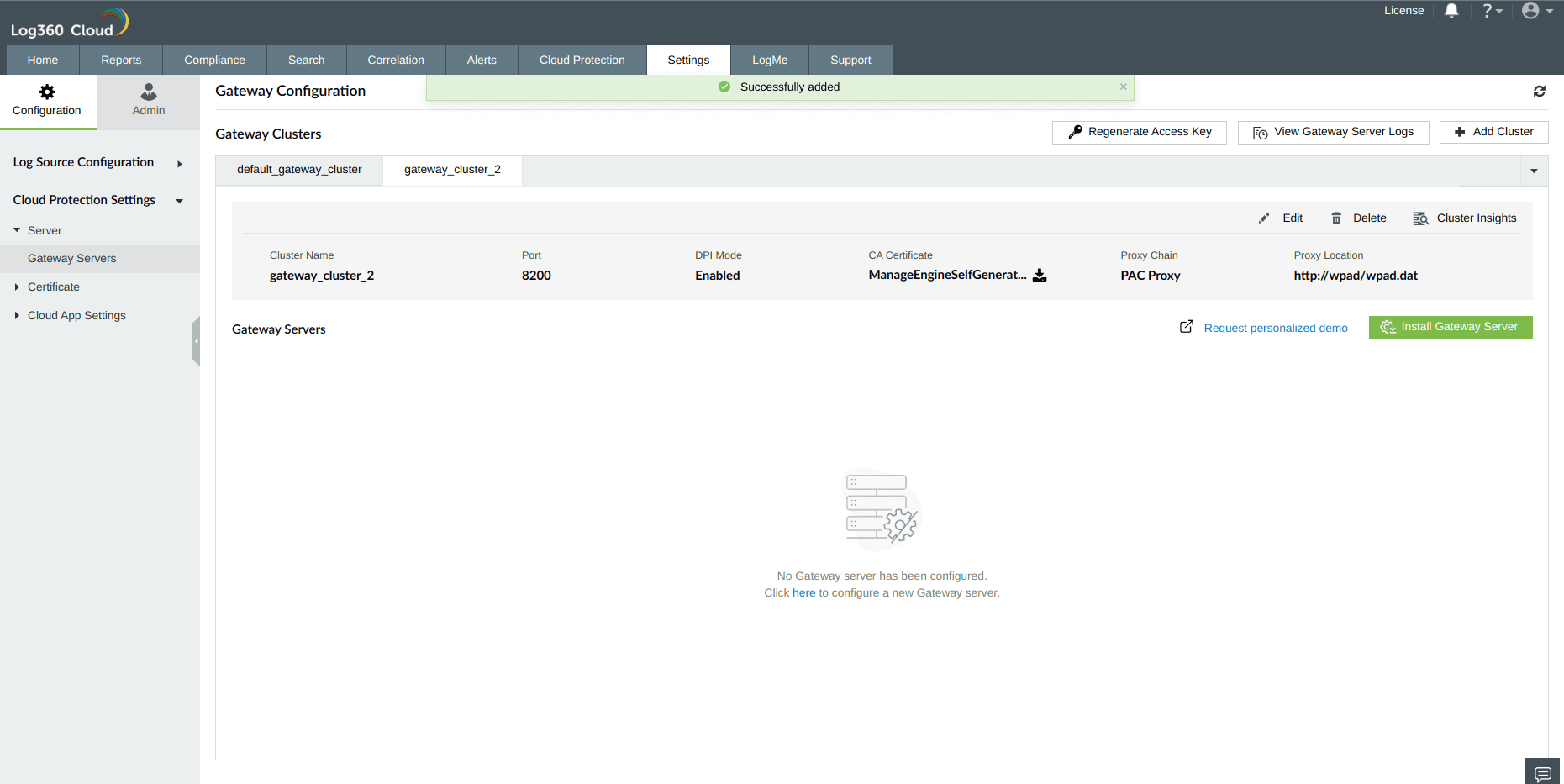Switch to the Admin section
The height and width of the screenshot is (784, 1564).
149,101
